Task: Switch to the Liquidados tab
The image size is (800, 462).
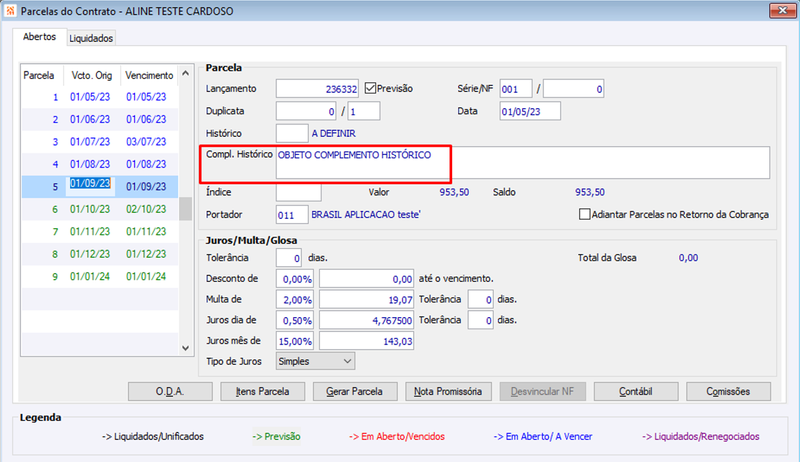Action: tap(91, 38)
